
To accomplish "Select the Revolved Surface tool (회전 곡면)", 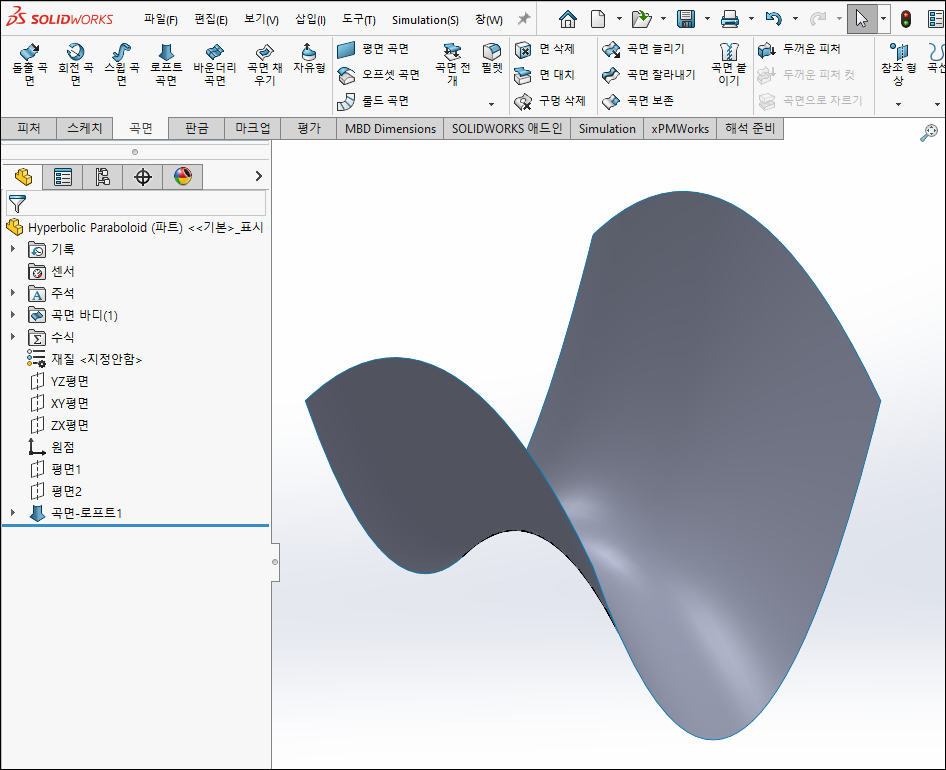I will click(x=75, y=65).
